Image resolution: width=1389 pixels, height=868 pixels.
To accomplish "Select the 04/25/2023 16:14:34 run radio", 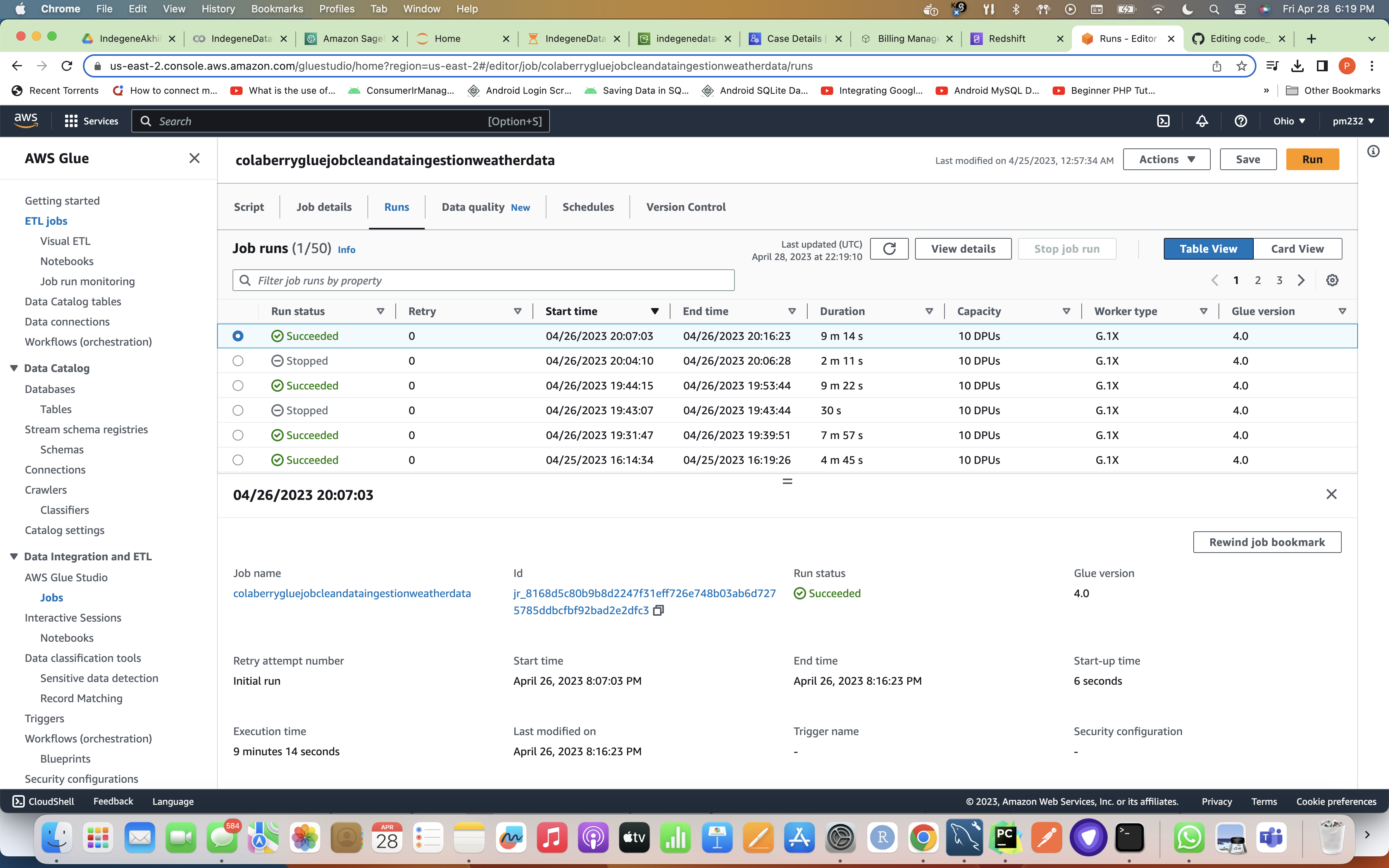I will point(238,460).
